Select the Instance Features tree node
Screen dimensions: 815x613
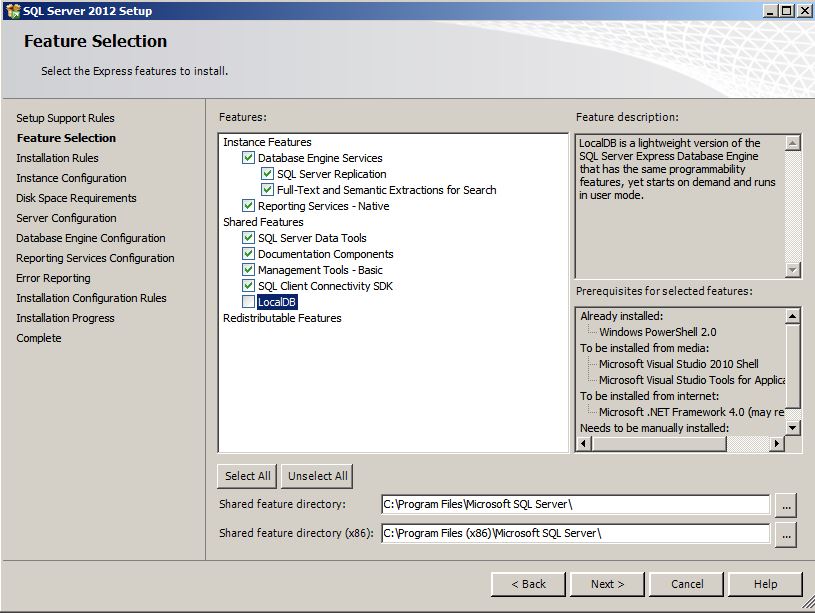(x=267, y=142)
